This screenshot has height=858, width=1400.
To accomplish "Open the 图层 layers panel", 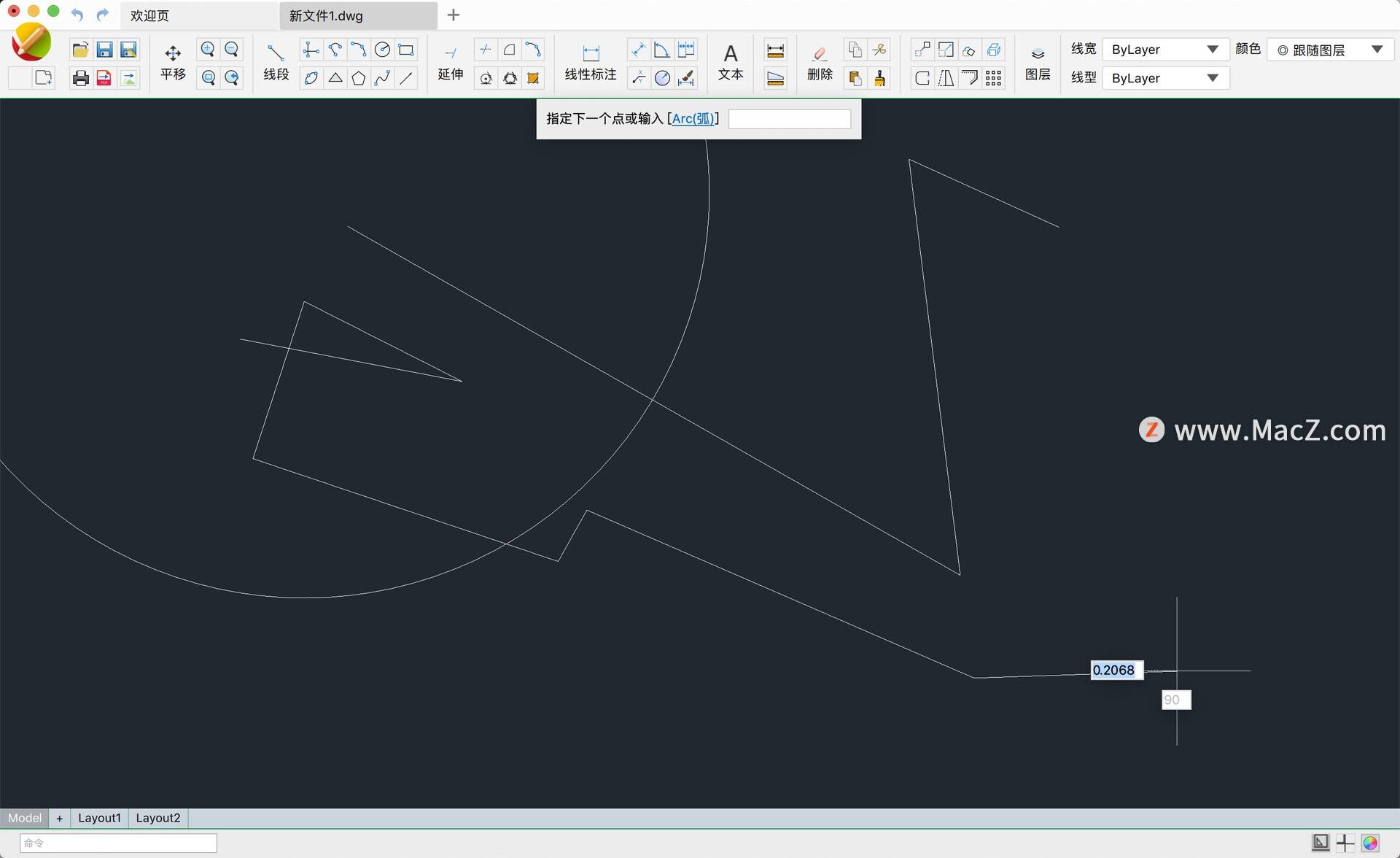I will coord(1038,63).
